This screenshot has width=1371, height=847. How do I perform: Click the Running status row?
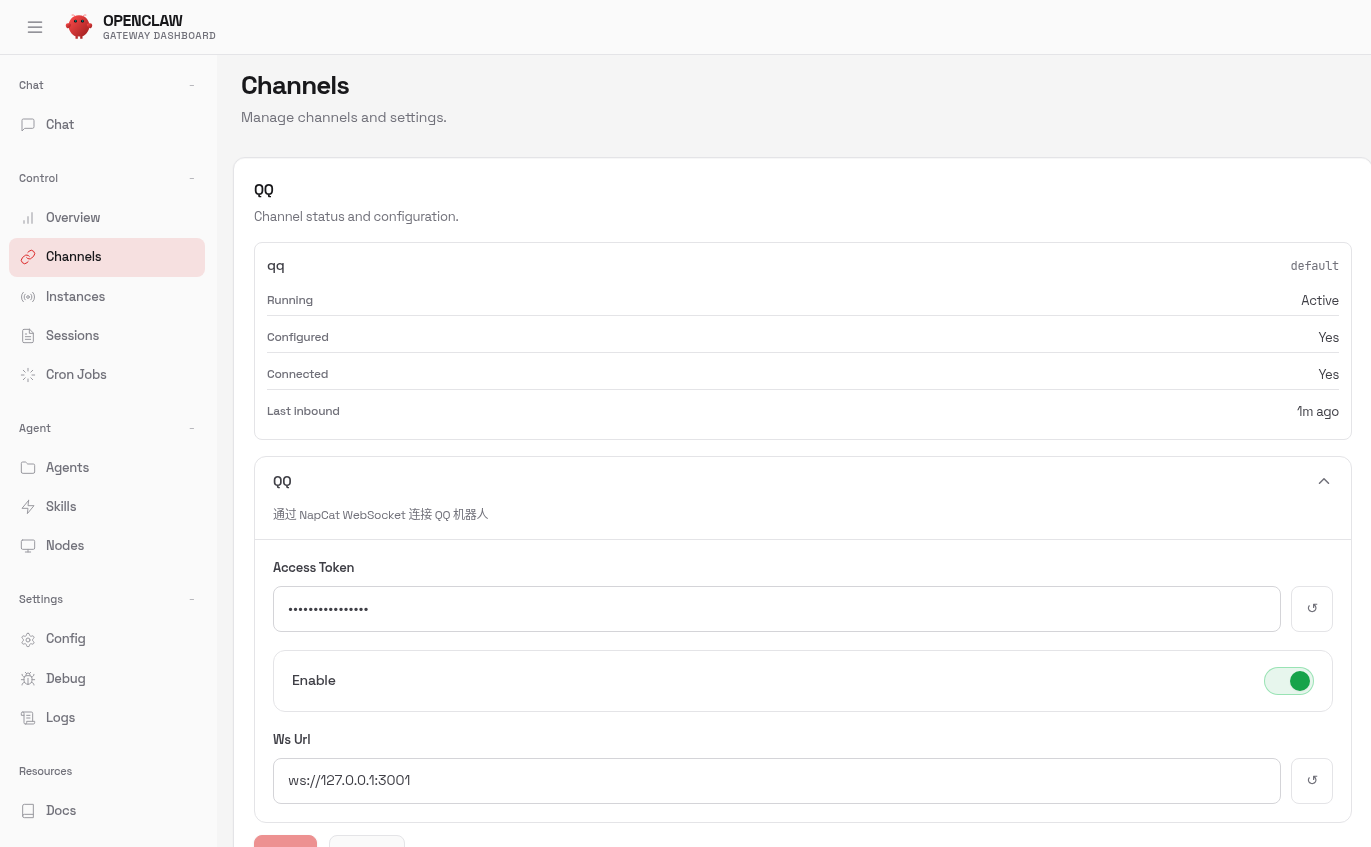(x=803, y=301)
